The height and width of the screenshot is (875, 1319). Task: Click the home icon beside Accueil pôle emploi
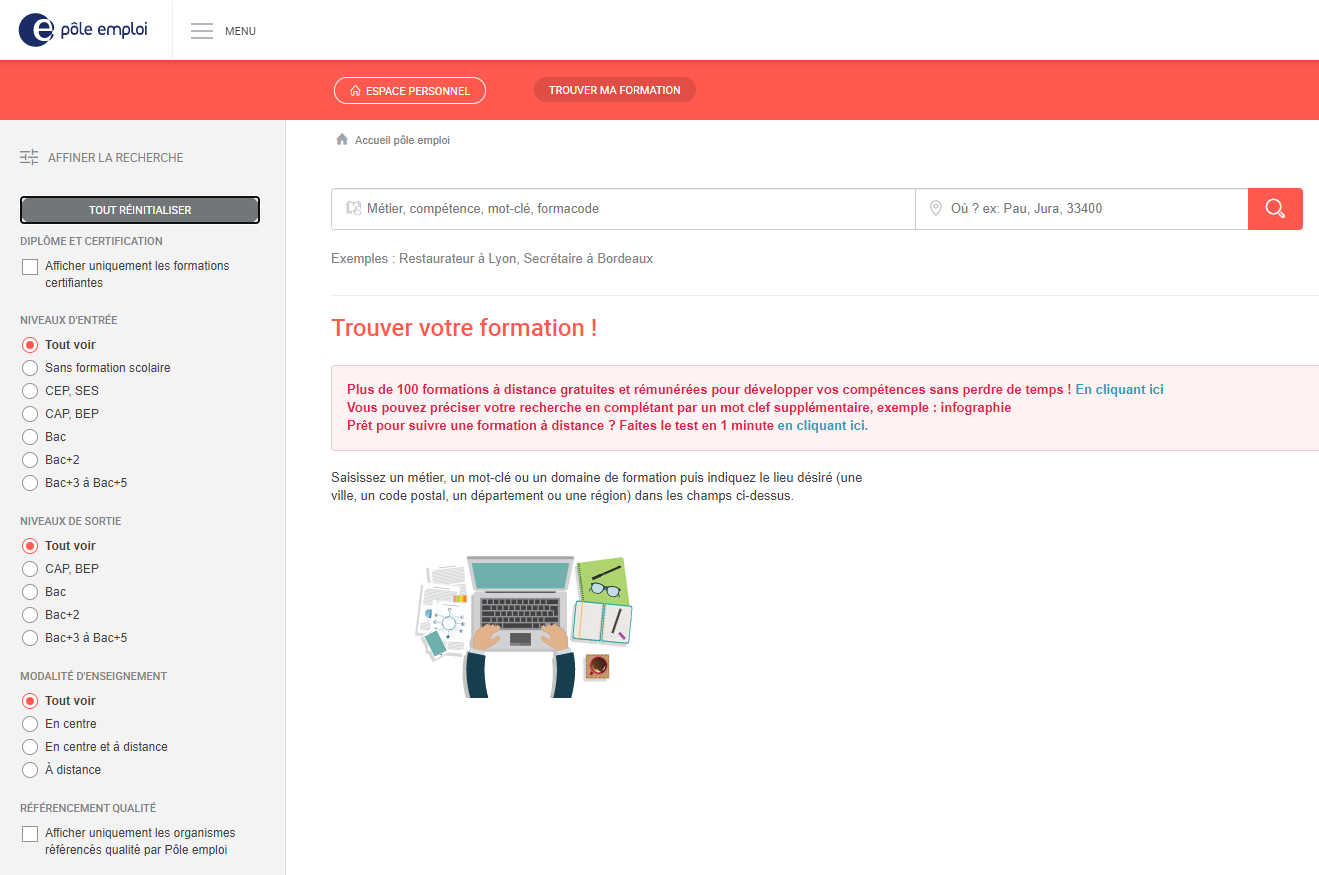342,140
